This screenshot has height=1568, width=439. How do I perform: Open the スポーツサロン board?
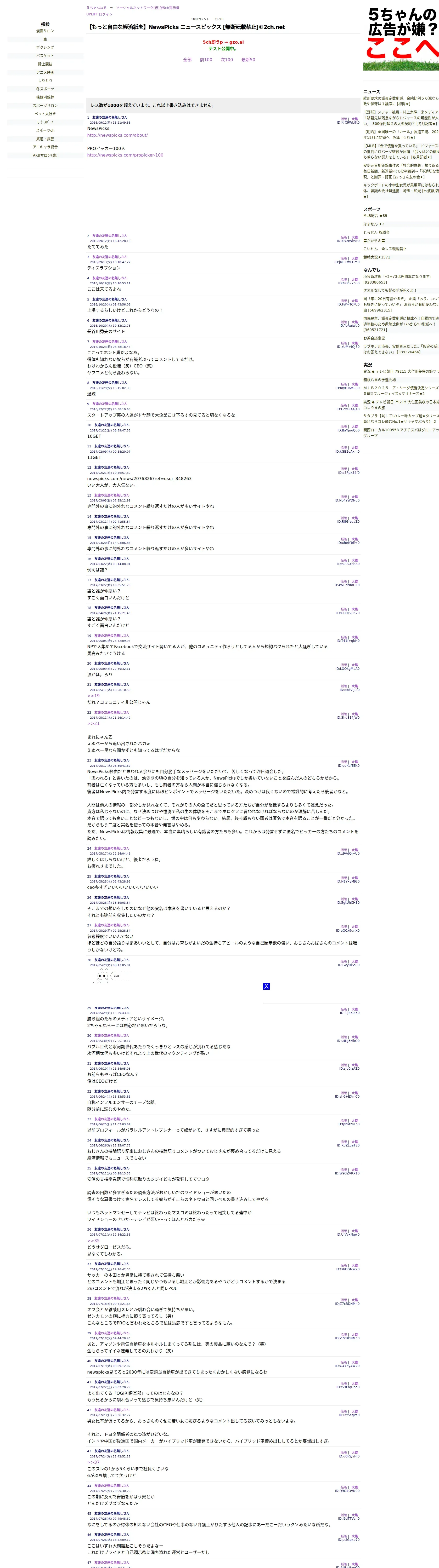pos(45,105)
